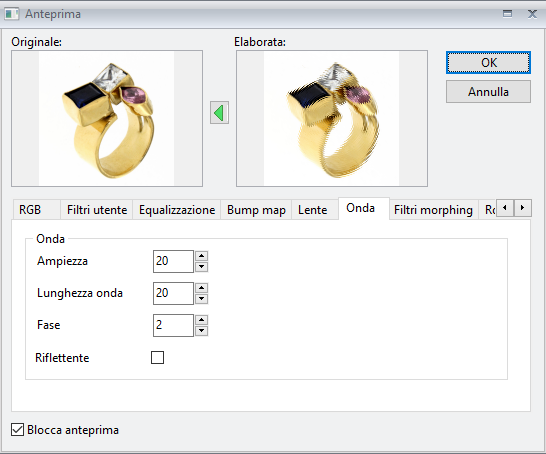This screenshot has height=454, width=546.
Task: Increase the Fase value with up arrow
Action: [202, 320]
